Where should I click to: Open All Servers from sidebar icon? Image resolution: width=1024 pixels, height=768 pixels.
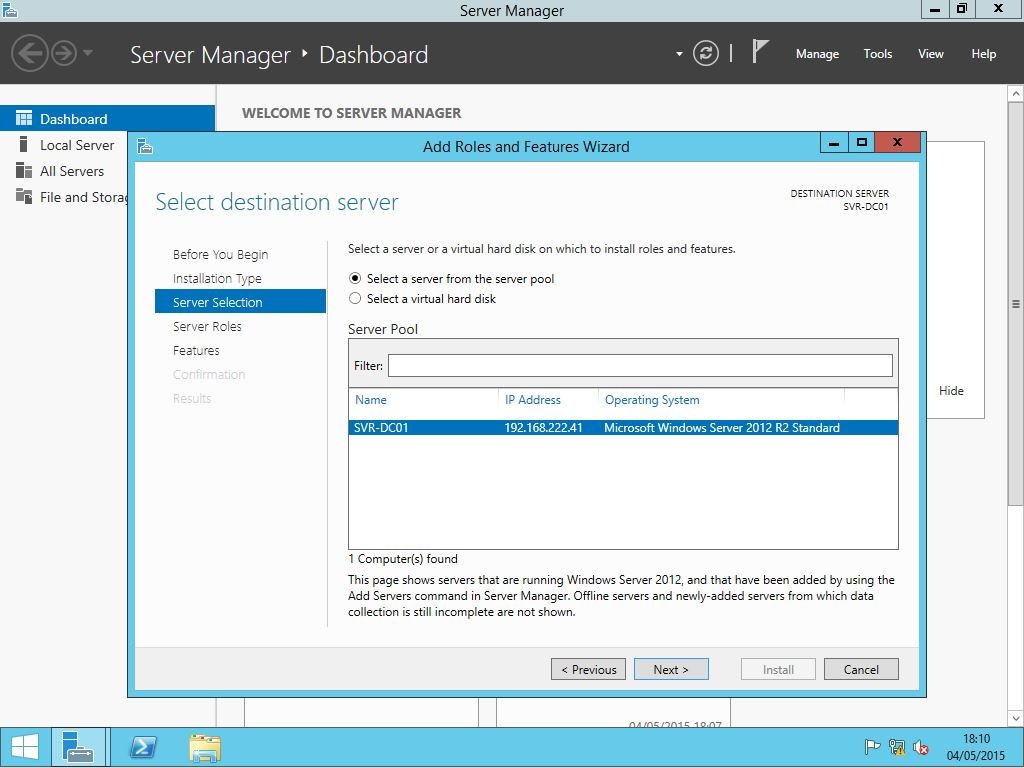[x=24, y=171]
